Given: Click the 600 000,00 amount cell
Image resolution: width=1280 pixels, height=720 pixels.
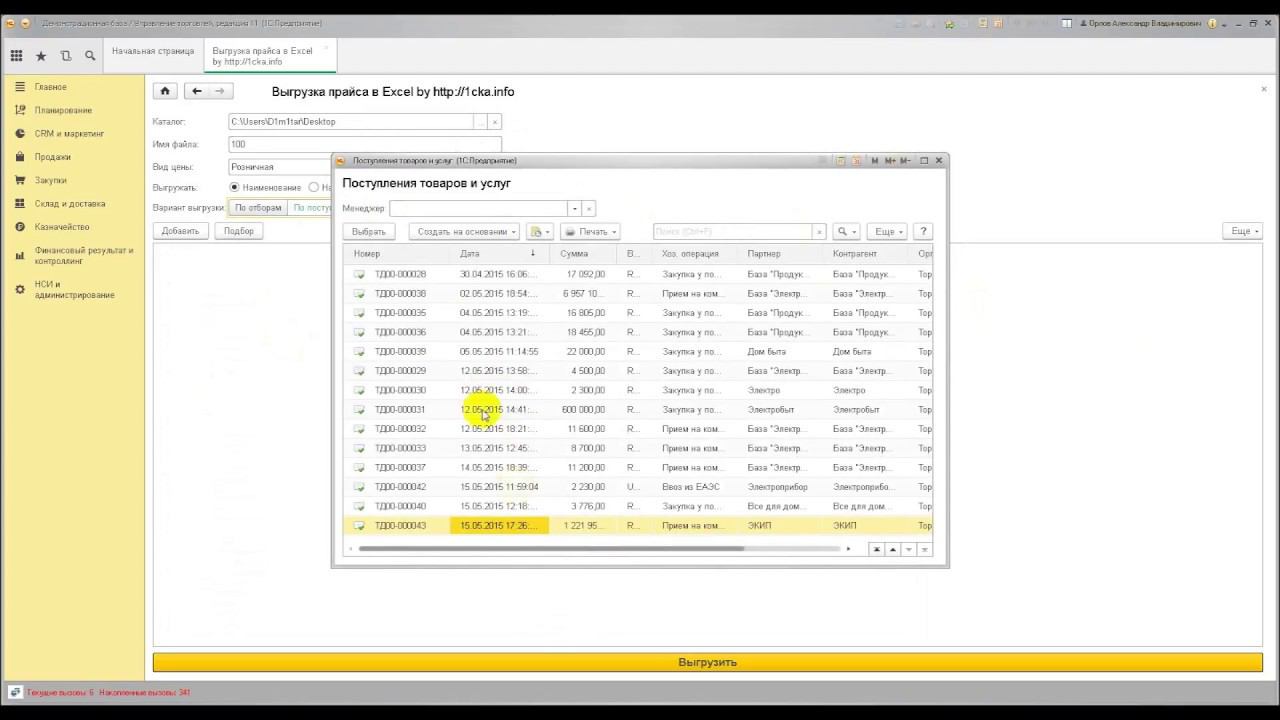Looking at the screenshot, I should [x=583, y=410].
